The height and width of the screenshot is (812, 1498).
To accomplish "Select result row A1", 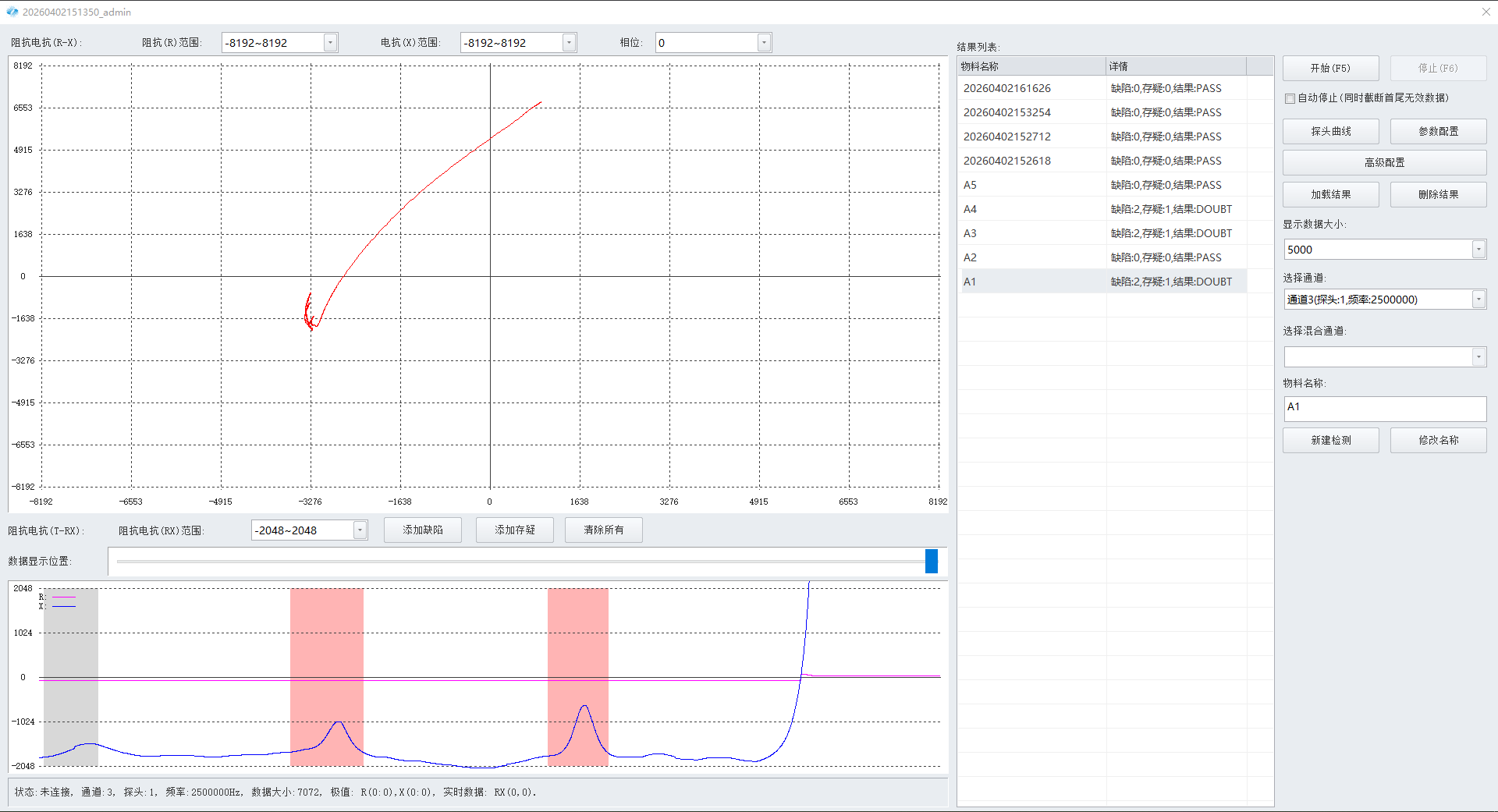I will pyautogui.click(x=1103, y=282).
